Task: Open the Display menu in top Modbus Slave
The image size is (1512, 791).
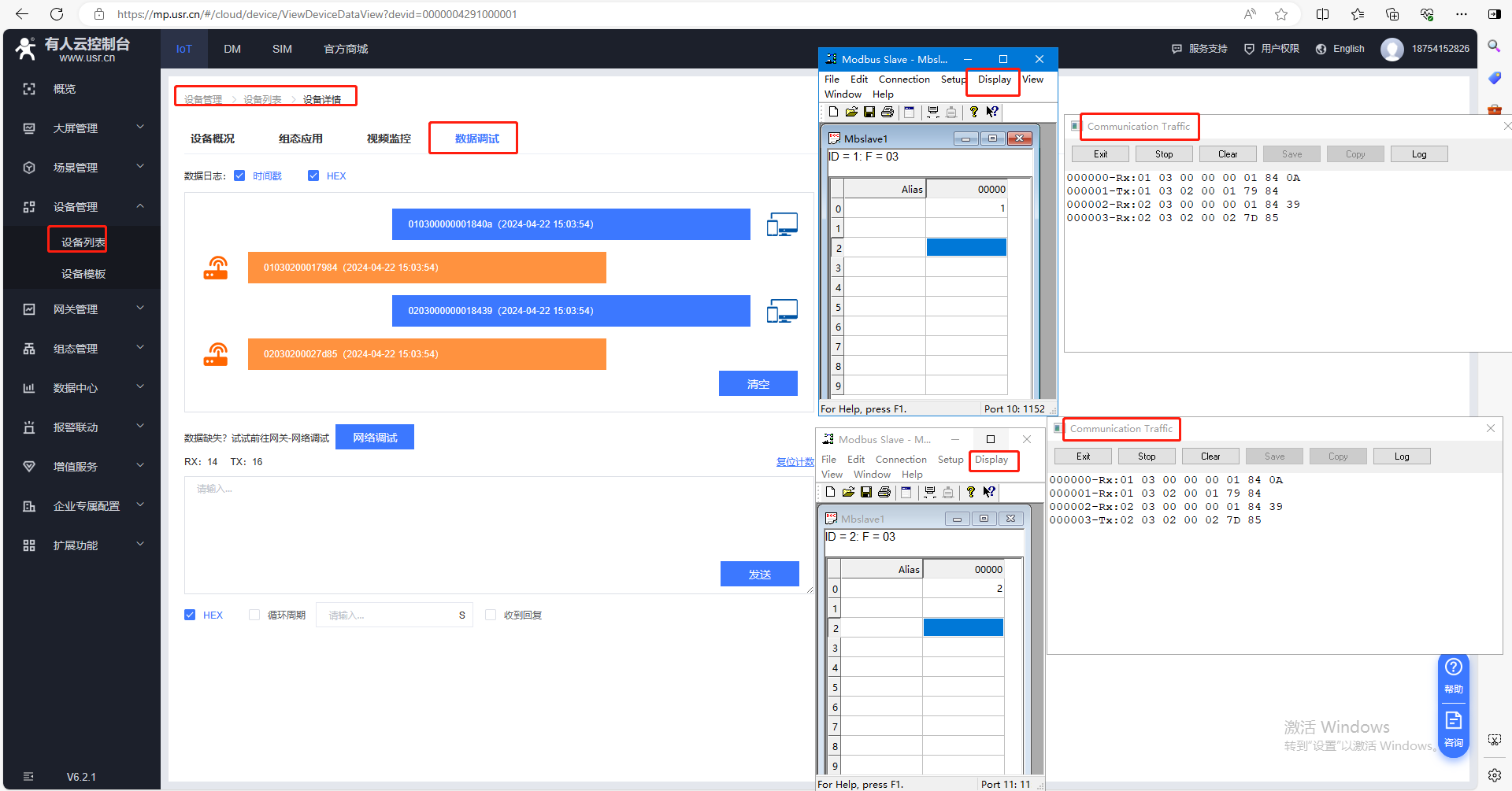Action: click(x=994, y=79)
